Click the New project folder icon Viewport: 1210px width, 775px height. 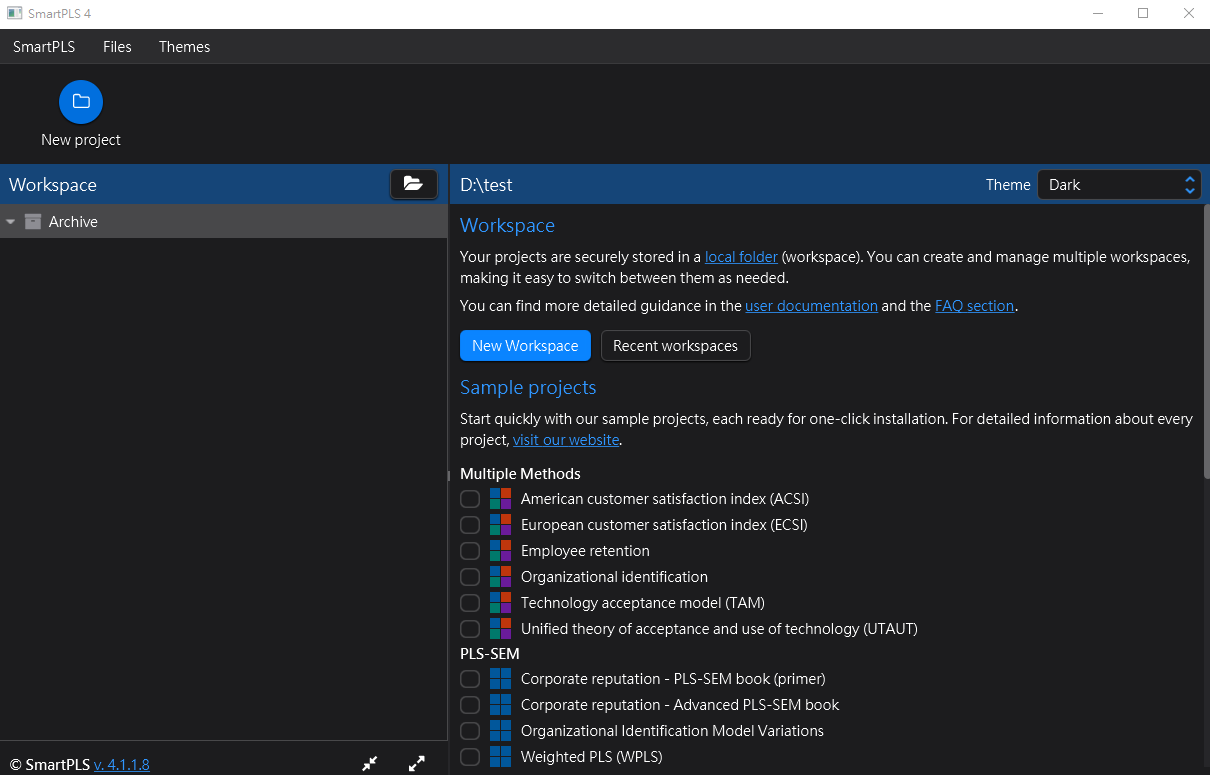(81, 102)
